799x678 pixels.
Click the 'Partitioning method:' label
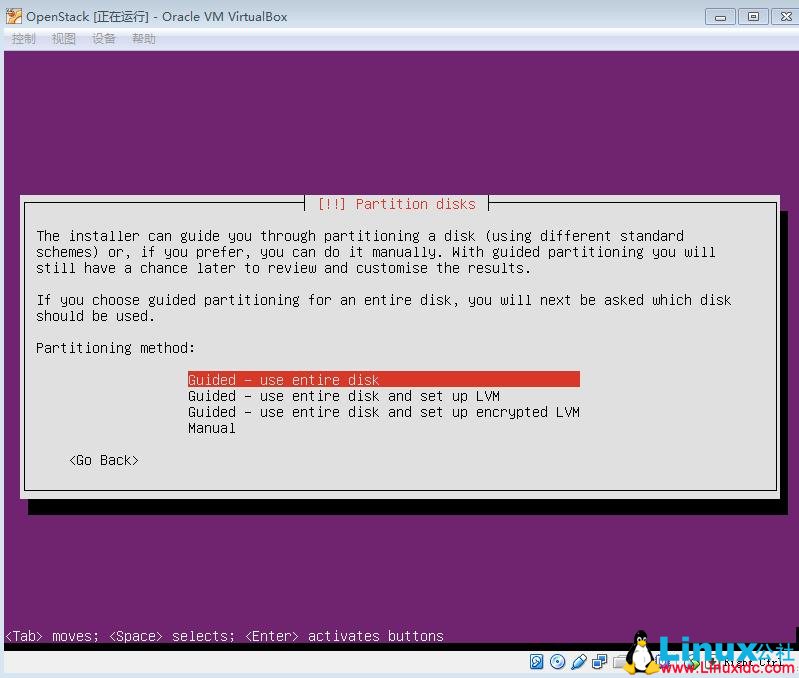[x=116, y=347]
